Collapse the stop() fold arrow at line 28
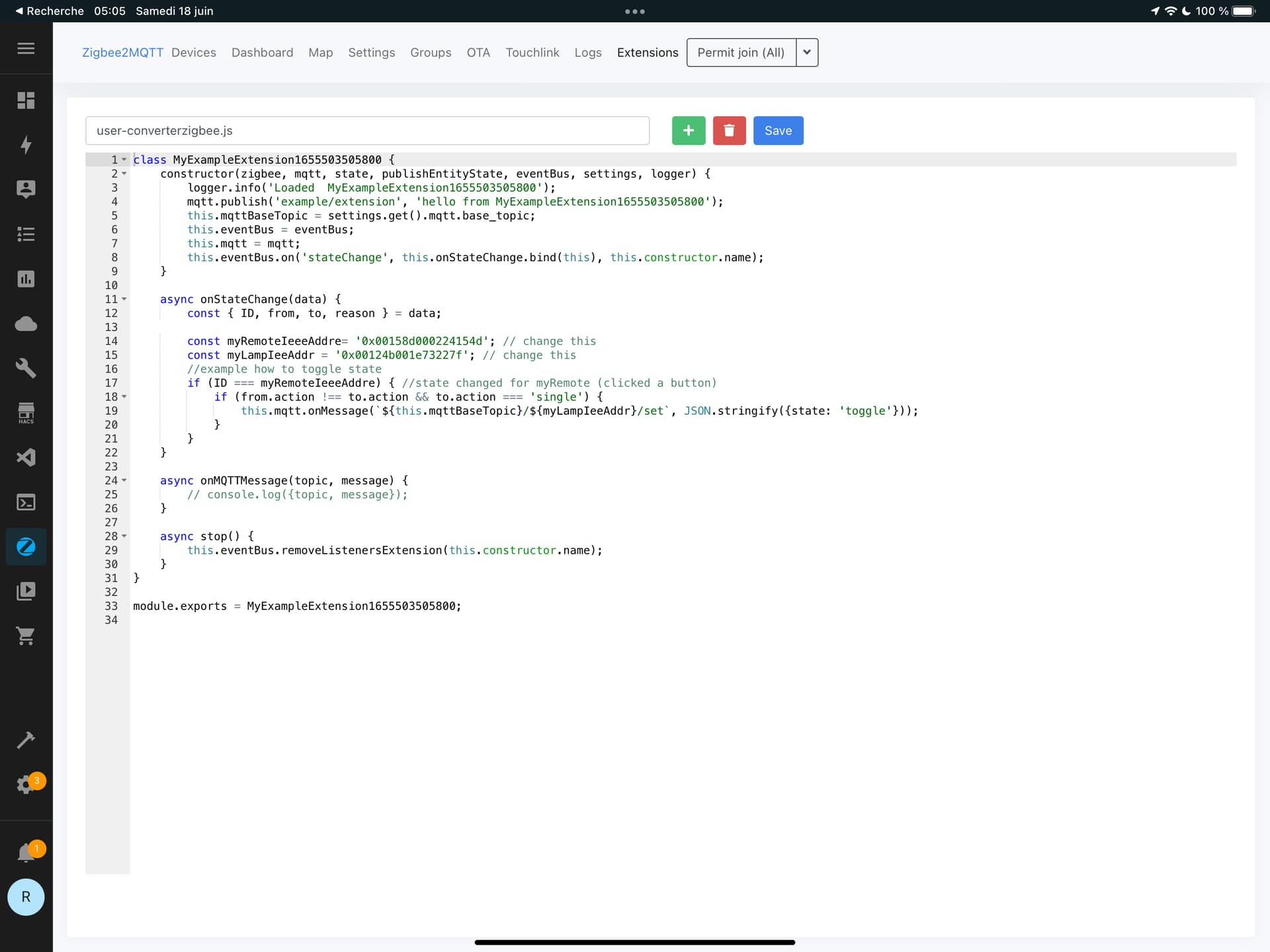This screenshot has width=1270, height=952. 124,536
